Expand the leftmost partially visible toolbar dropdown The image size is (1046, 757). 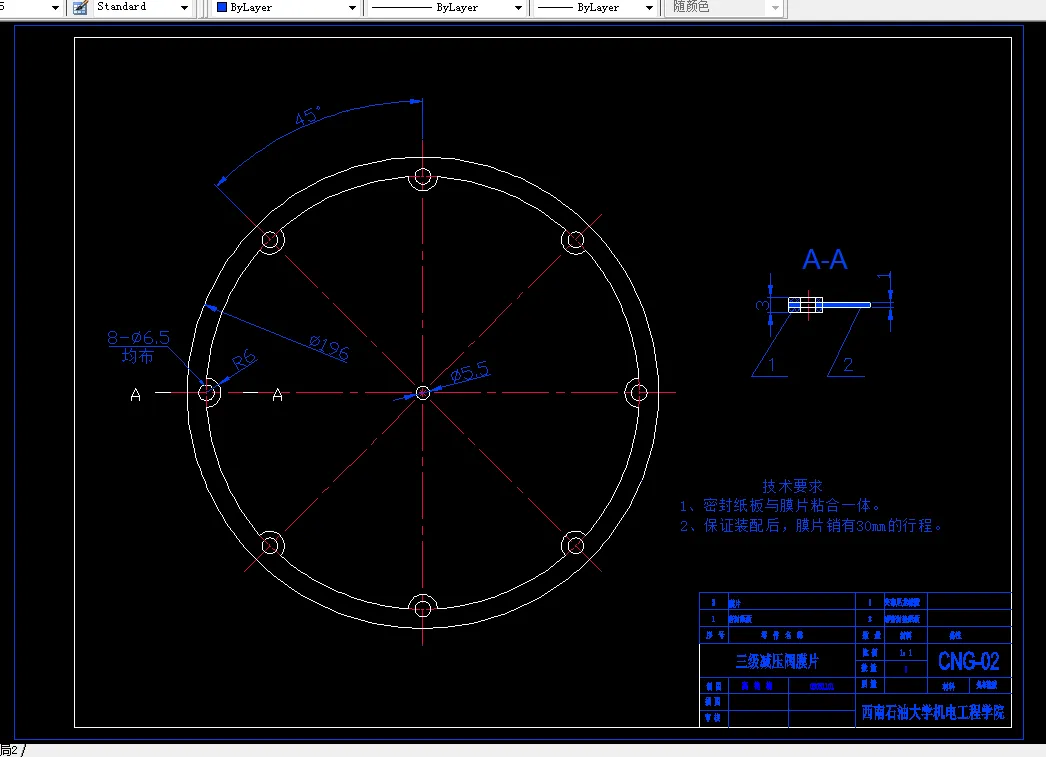55,7
